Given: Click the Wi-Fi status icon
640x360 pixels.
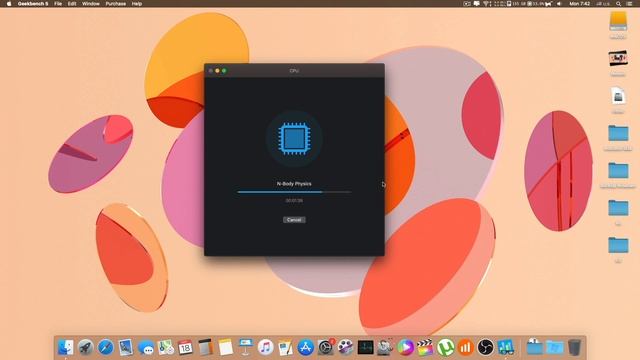Looking at the screenshot, I should point(486,4).
